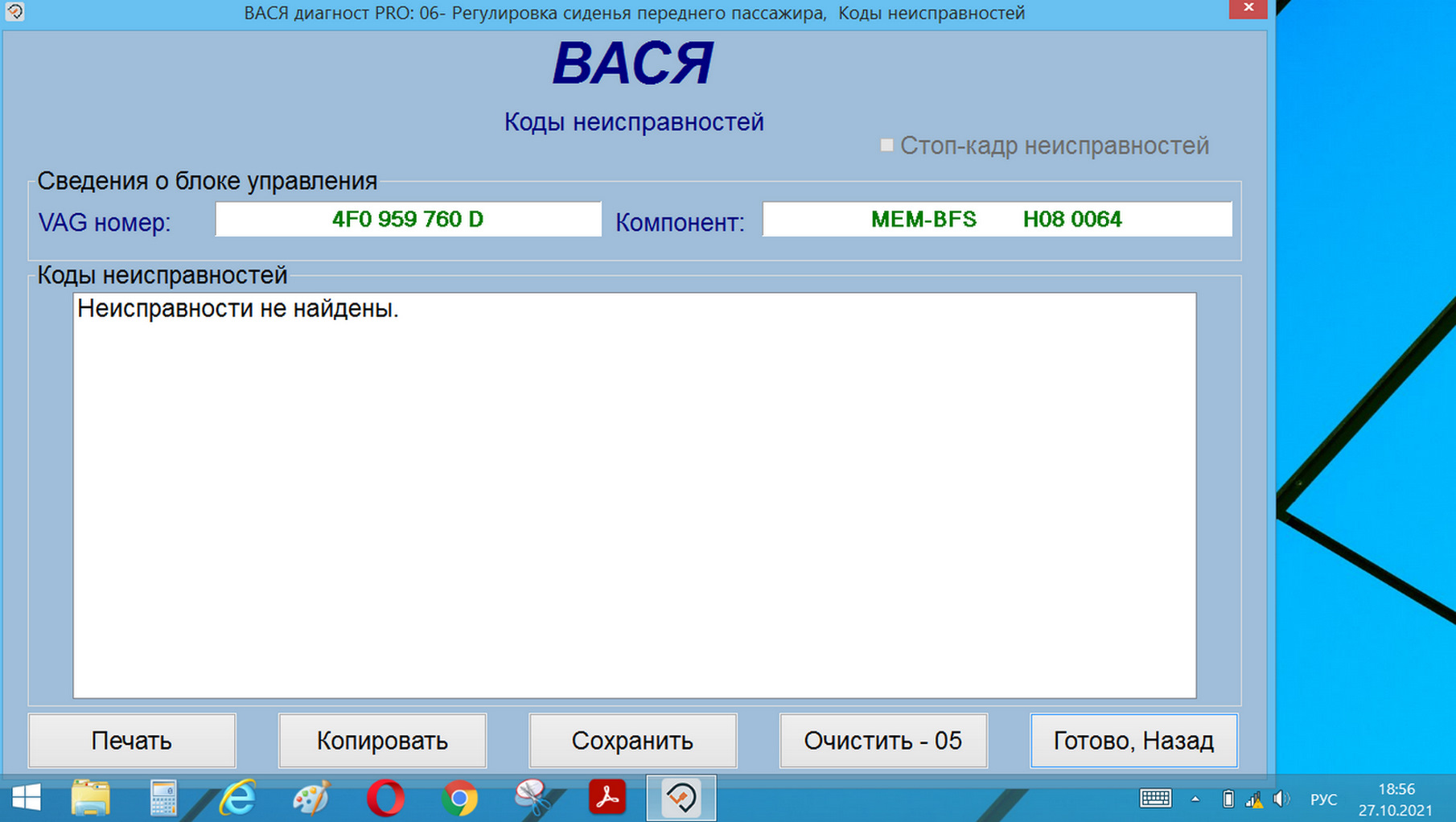This screenshot has height=822, width=1456.
Task: Toggle the Стоп-кадр неисправностей checkbox
Action: [x=886, y=146]
